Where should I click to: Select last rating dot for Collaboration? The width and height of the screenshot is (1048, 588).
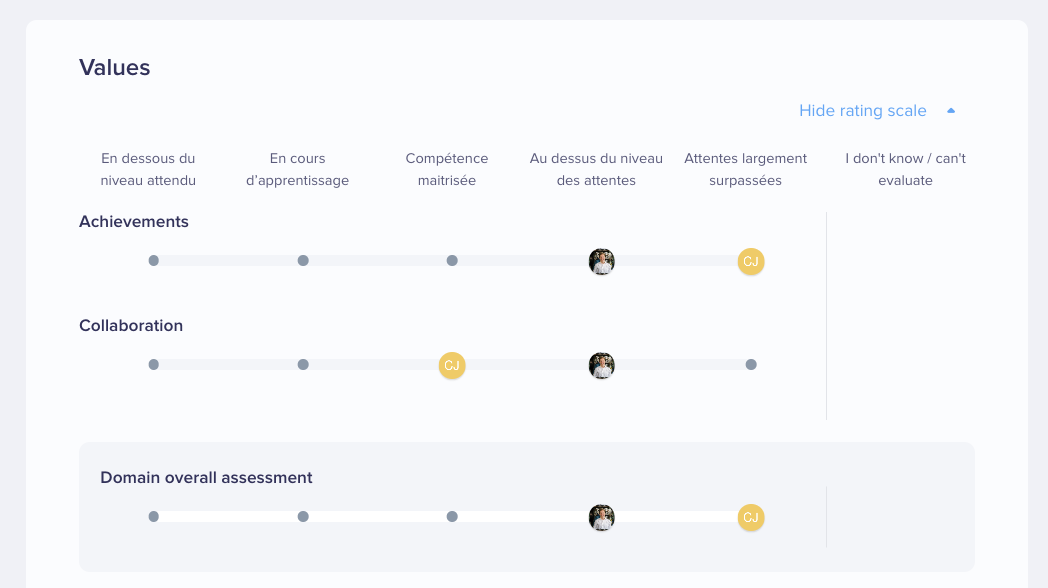point(751,365)
